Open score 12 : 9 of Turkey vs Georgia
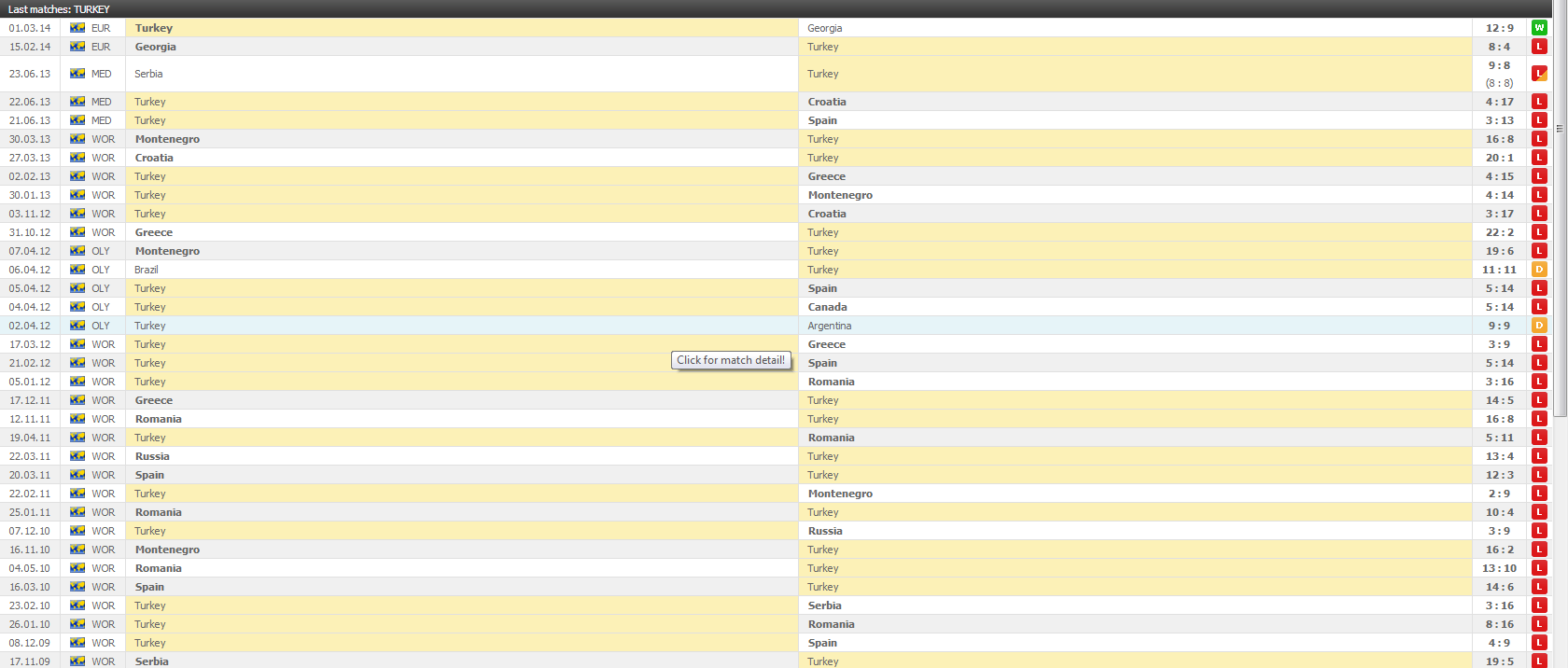 point(1500,28)
